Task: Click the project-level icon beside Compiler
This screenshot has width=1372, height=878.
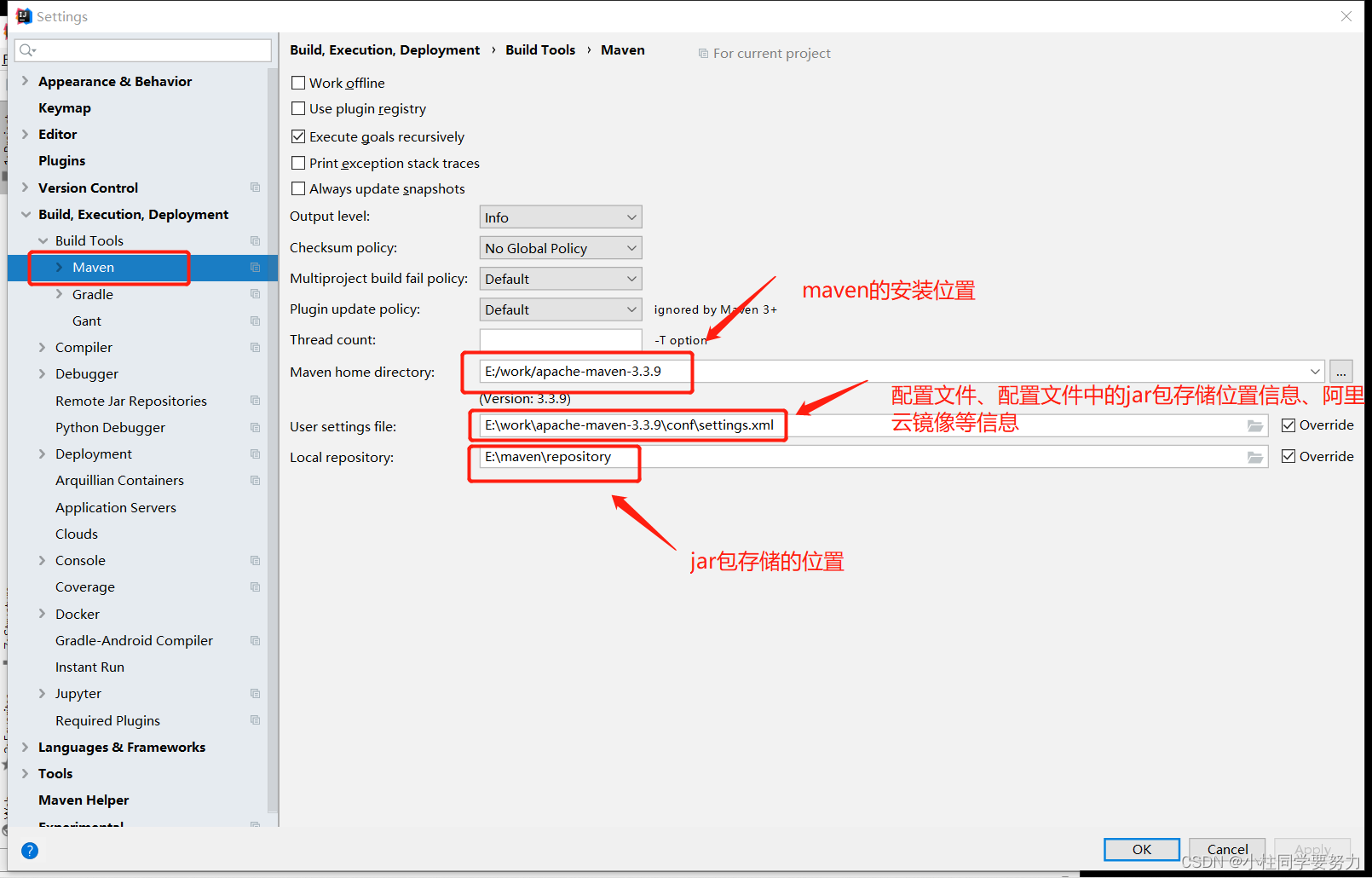Action: coord(255,347)
